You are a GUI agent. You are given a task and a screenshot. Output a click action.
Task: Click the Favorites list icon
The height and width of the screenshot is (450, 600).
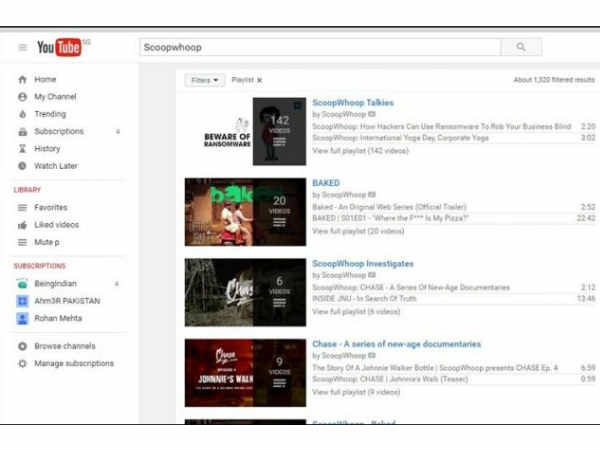(x=23, y=207)
